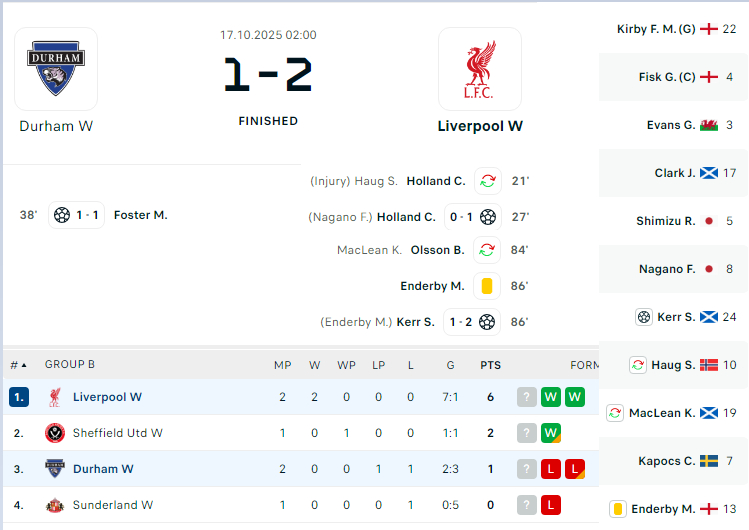This screenshot has width=749, height=530.
Task: Click Liverpool W's first green W form badge
Action: (x=550, y=397)
